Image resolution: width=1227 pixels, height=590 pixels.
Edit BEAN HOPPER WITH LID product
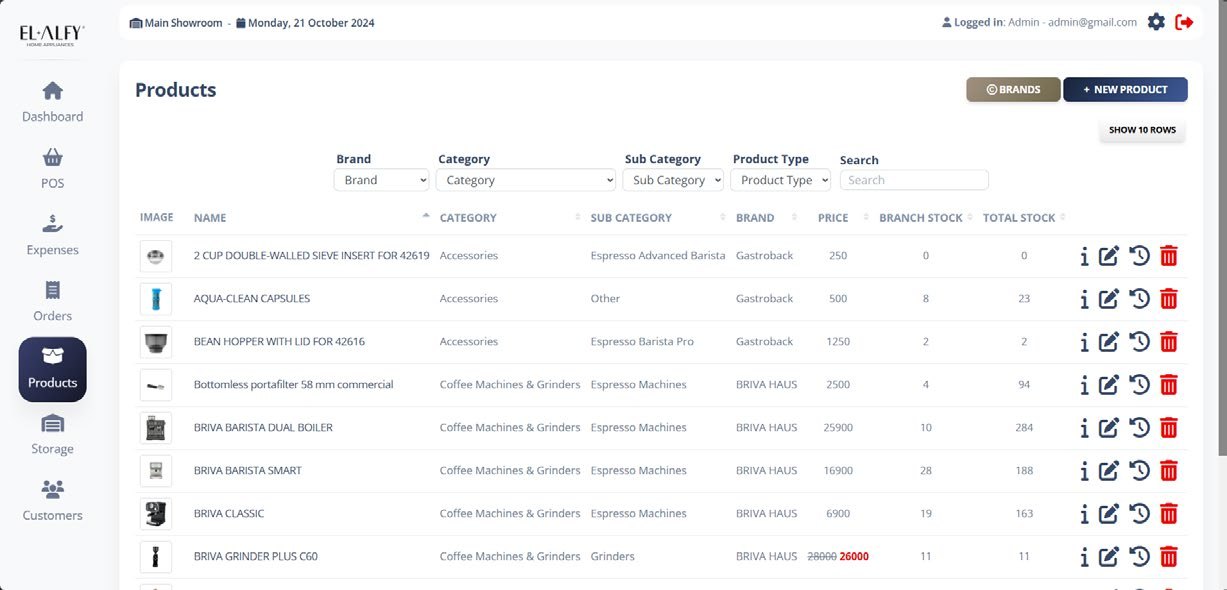[1108, 342]
